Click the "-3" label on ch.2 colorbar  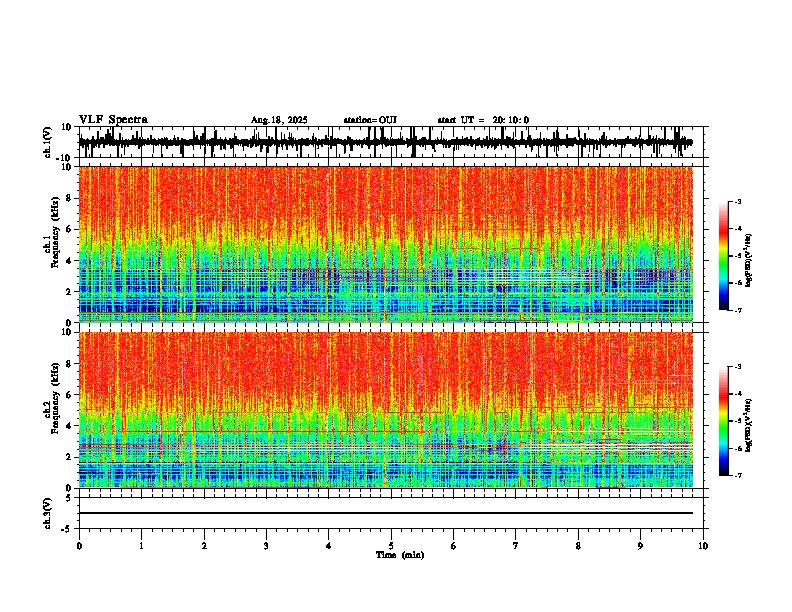[738, 367]
